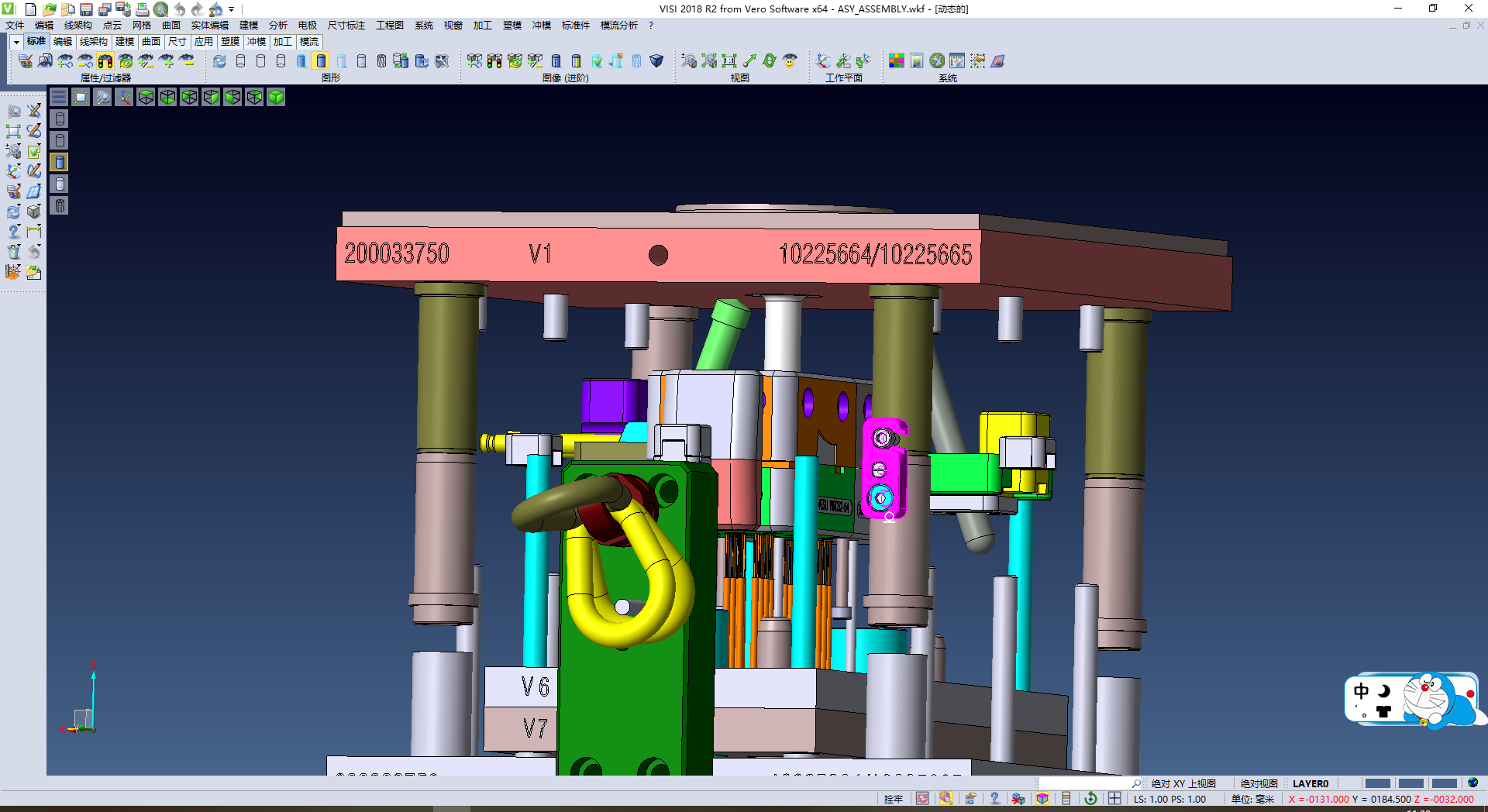Click the workplane axis icon

(x=823, y=60)
